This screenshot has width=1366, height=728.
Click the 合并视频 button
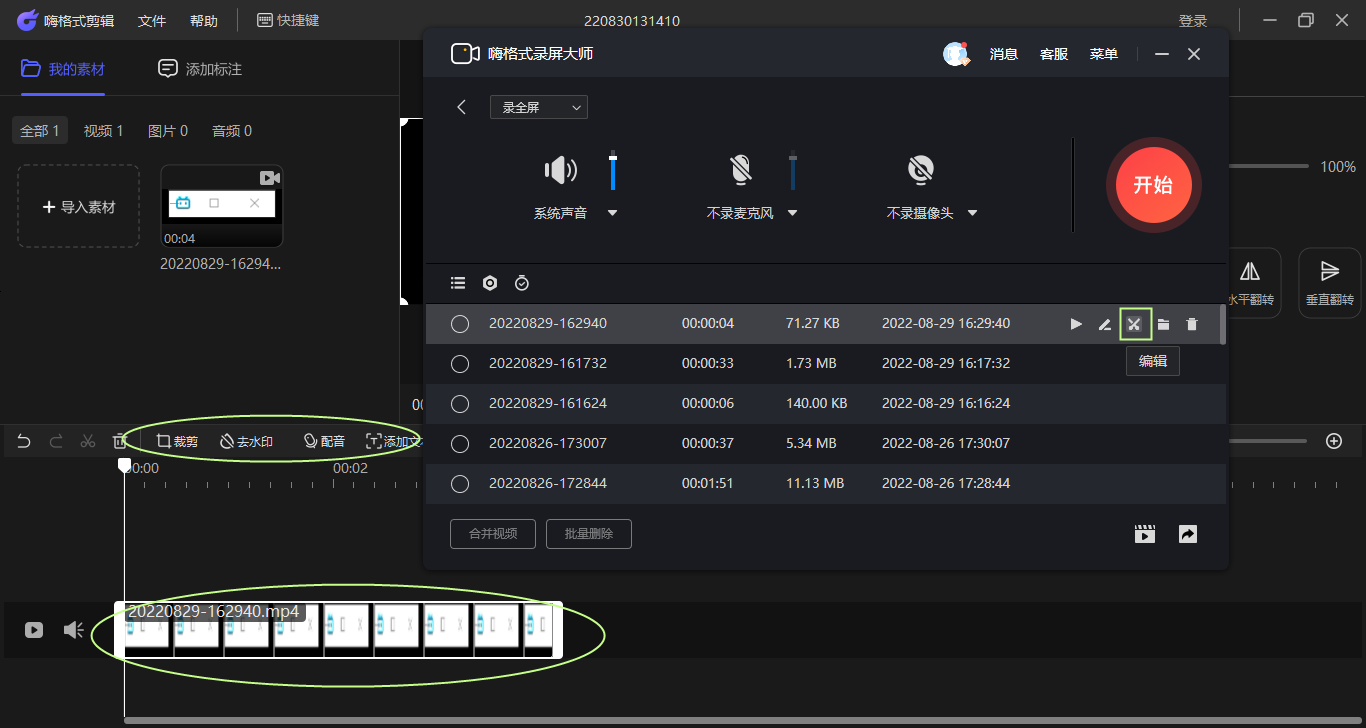pyautogui.click(x=493, y=534)
